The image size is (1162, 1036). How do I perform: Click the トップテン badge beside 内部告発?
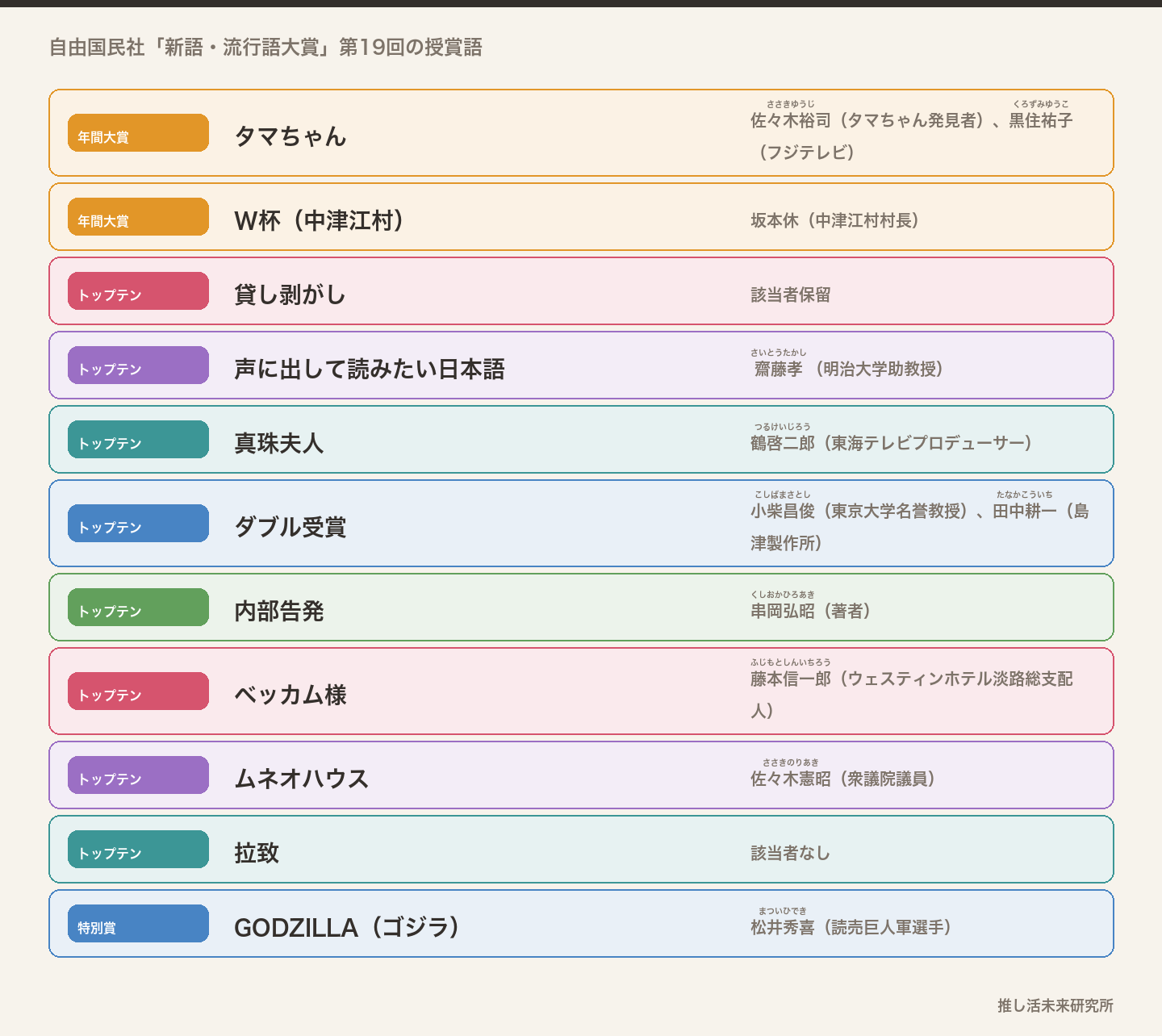pos(138,608)
